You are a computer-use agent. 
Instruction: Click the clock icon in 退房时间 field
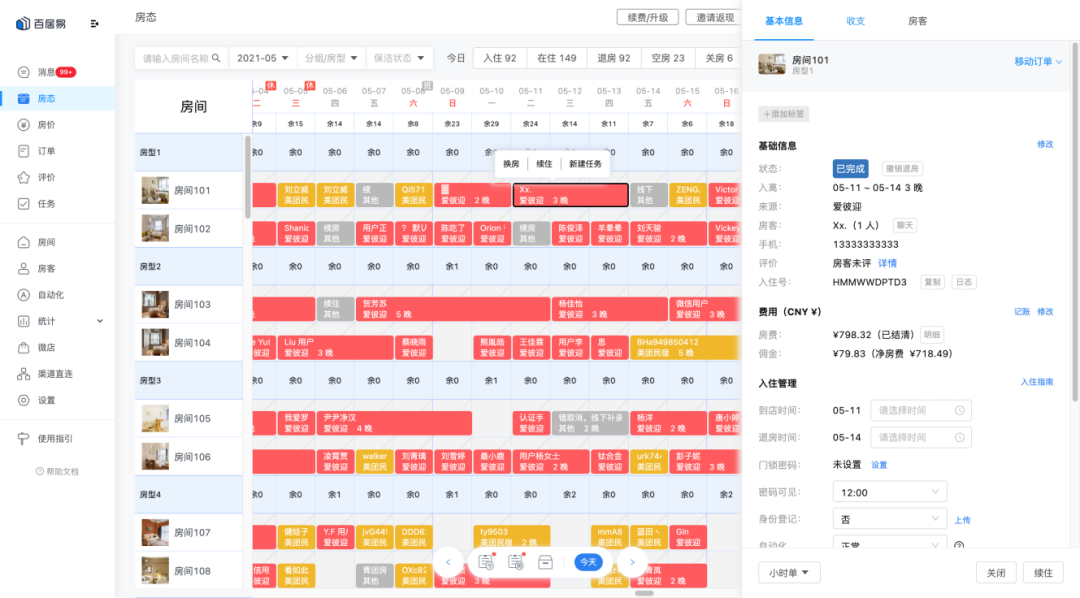(959, 437)
